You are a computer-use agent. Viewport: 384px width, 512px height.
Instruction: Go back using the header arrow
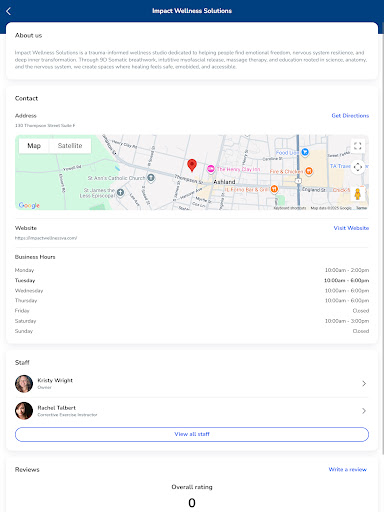[x=9, y=11]
